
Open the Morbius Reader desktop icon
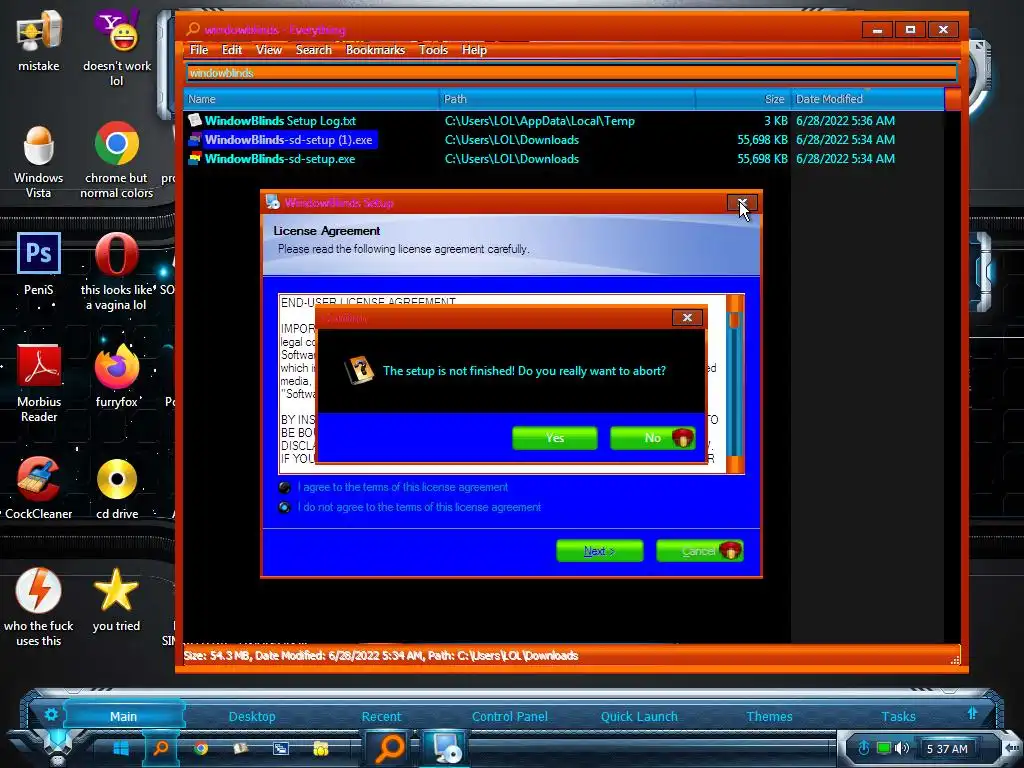[x=39, y=383]
